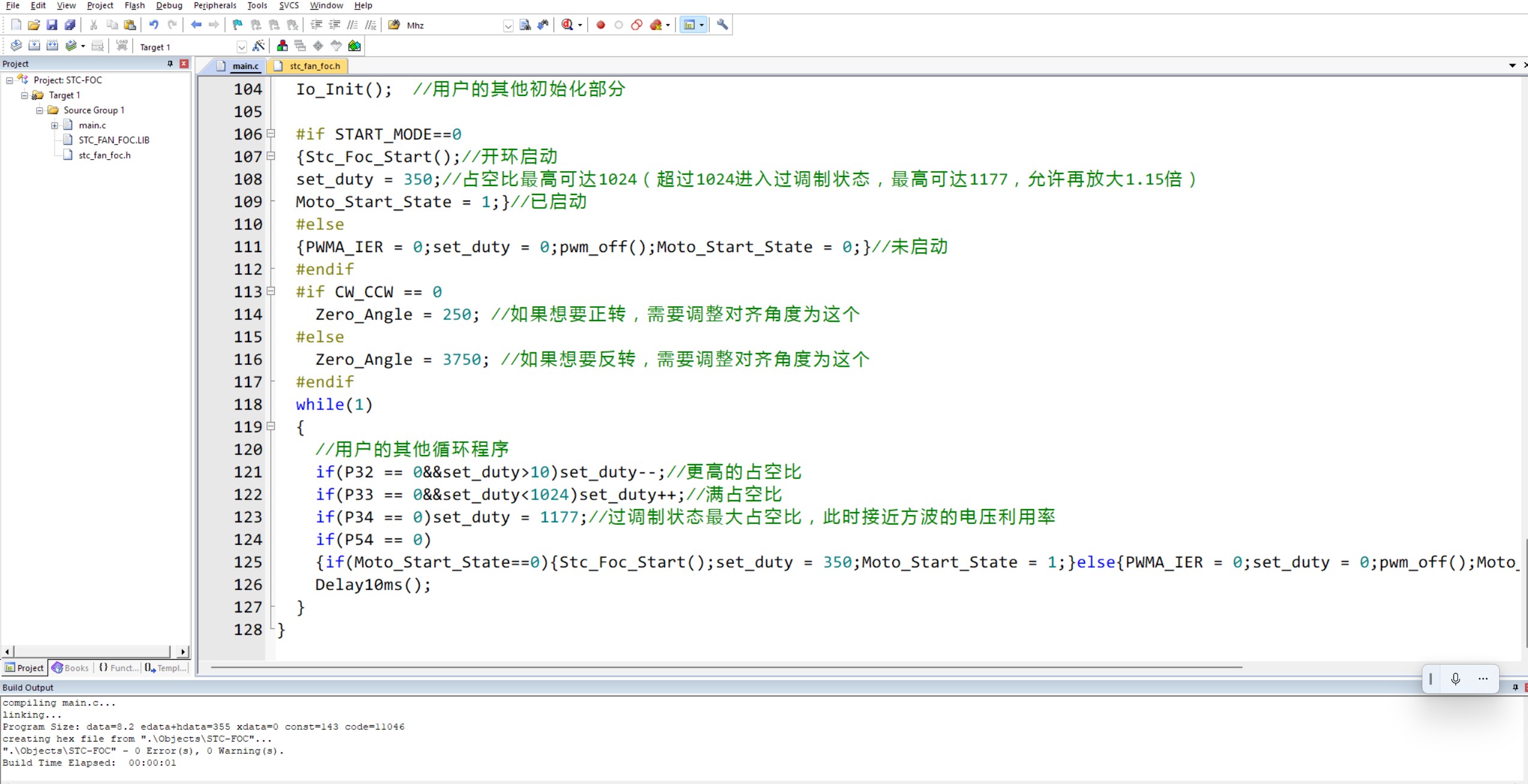This screenshot has height=784, width=1528.
Task: Click the Save All icon
Action: [70, 25]
